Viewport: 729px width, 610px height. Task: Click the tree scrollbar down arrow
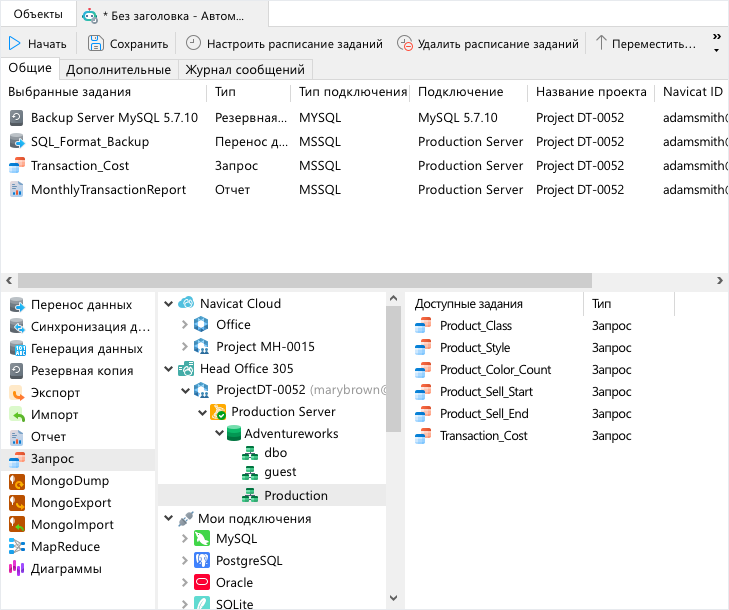[393, 597]
